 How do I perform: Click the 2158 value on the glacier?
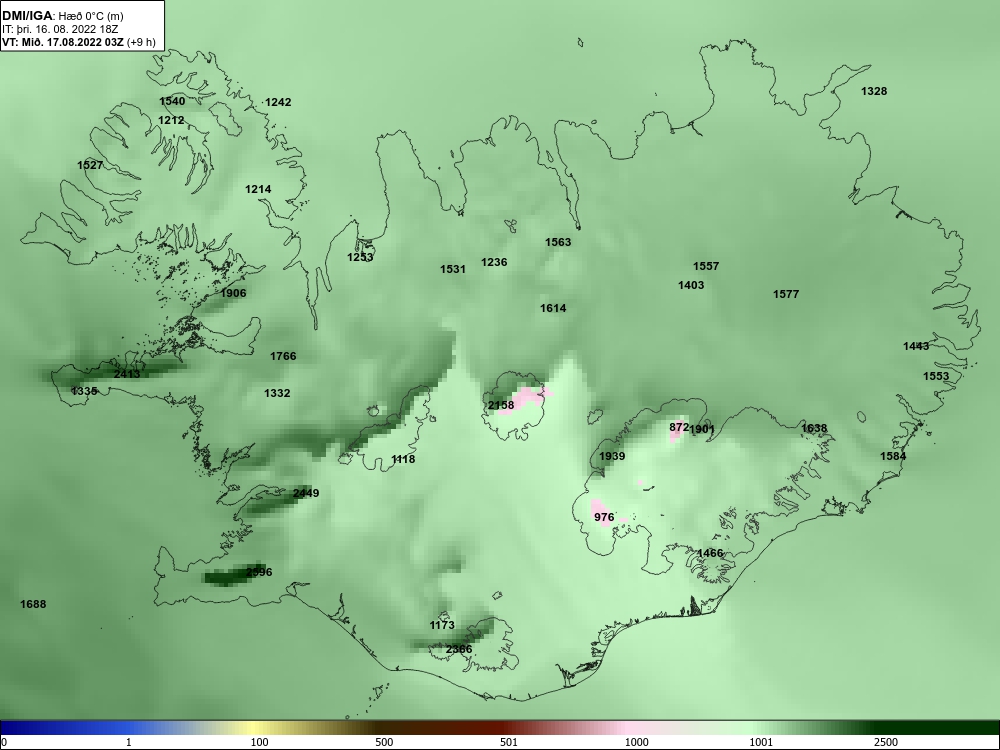point(501,405)
